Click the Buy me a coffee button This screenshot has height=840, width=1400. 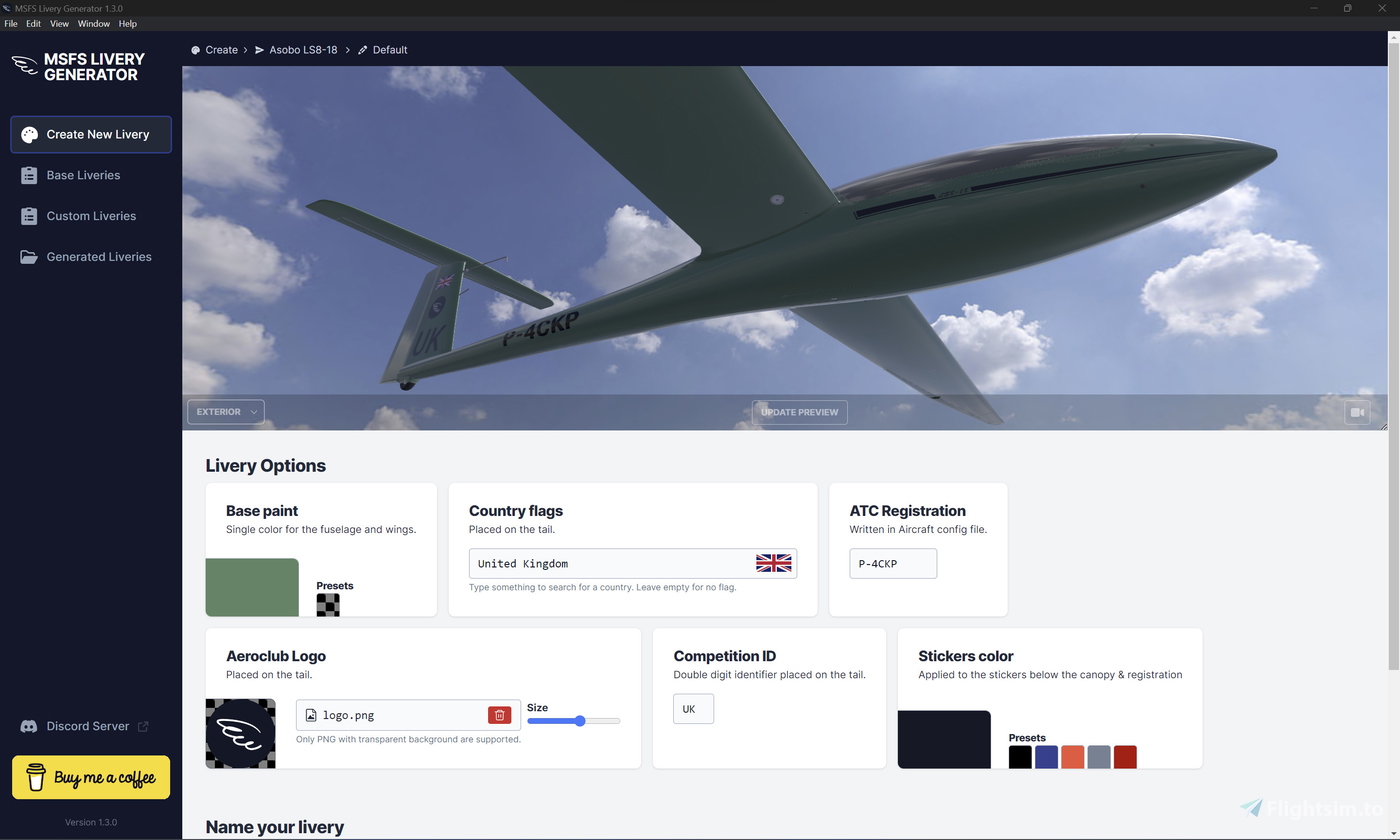[90, 777]
